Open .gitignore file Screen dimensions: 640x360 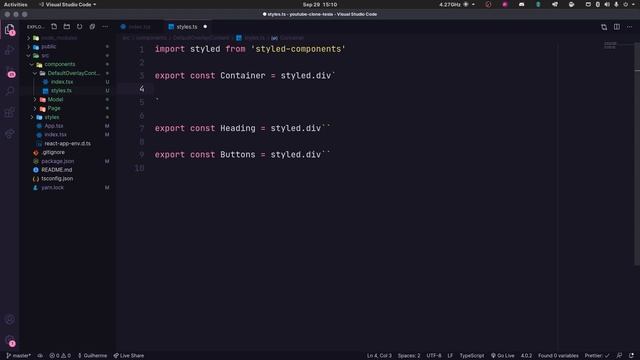click(68, 152)
